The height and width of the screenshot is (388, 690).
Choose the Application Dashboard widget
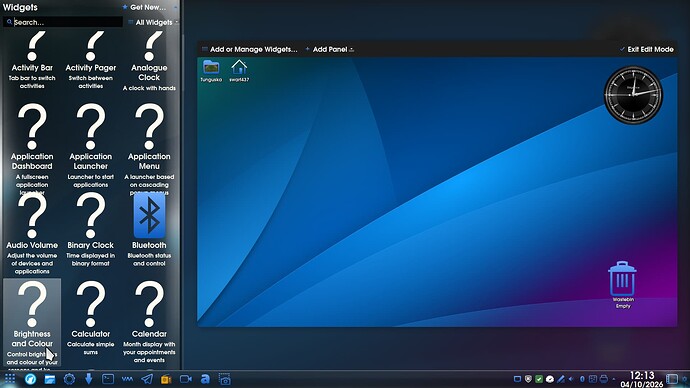point(32,147)
